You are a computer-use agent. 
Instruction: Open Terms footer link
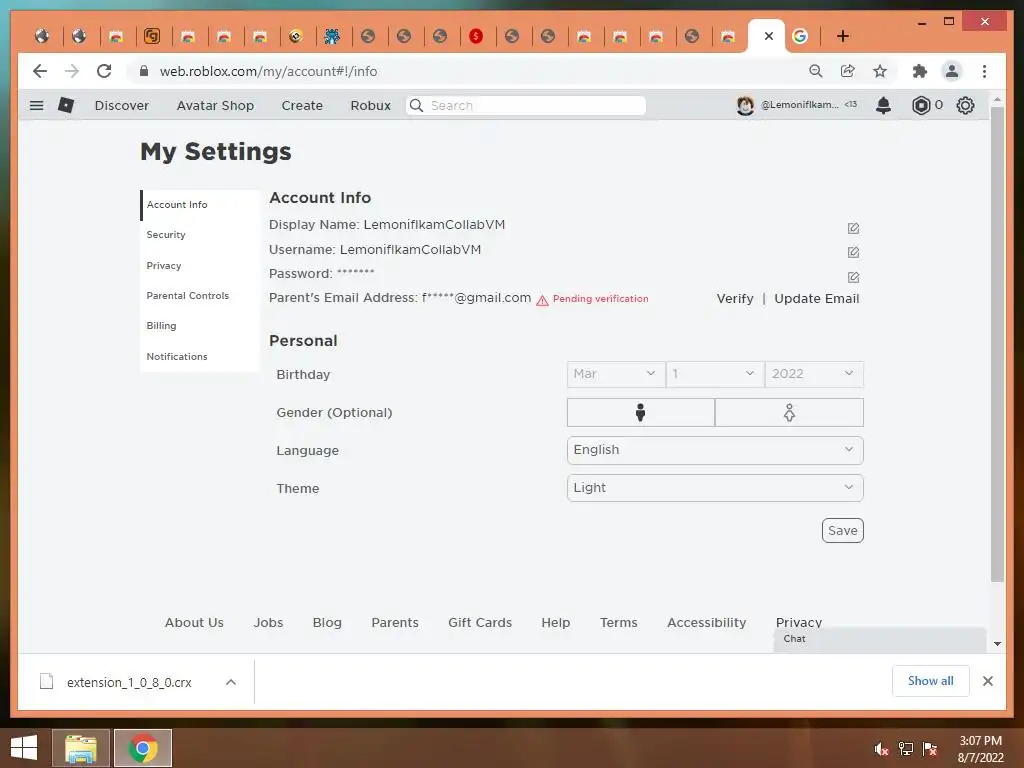(618, 622)
